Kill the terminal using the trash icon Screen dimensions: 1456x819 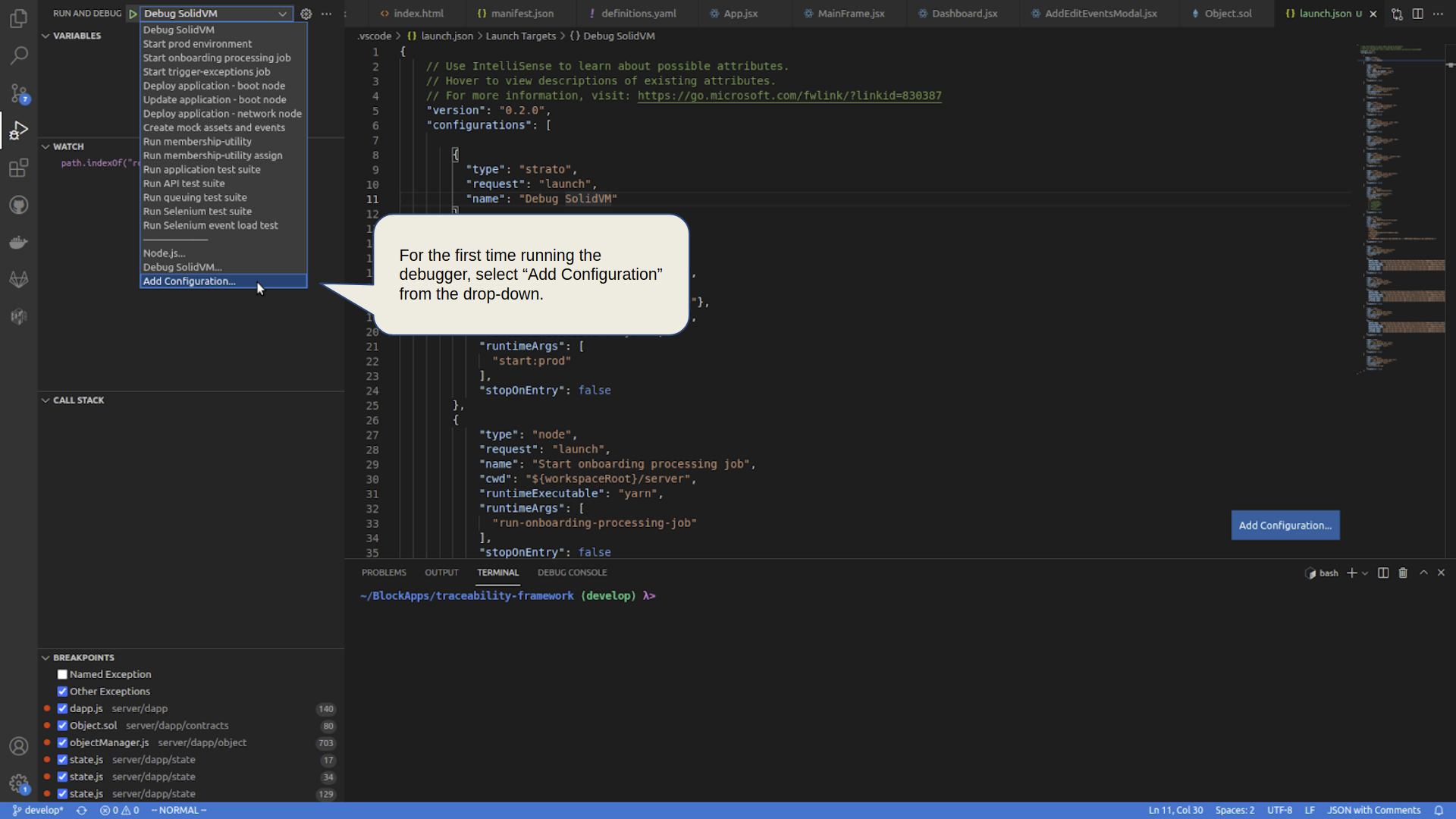[x=1403, y=573]
